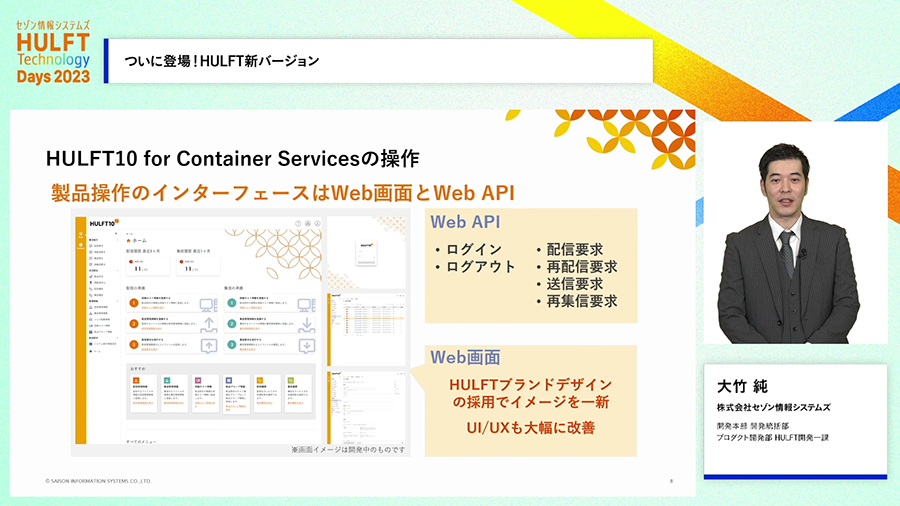Viewport: 900px width, 506px height.
Task: Open the help icon in dashboard header
Action: [x=297, y=223]
